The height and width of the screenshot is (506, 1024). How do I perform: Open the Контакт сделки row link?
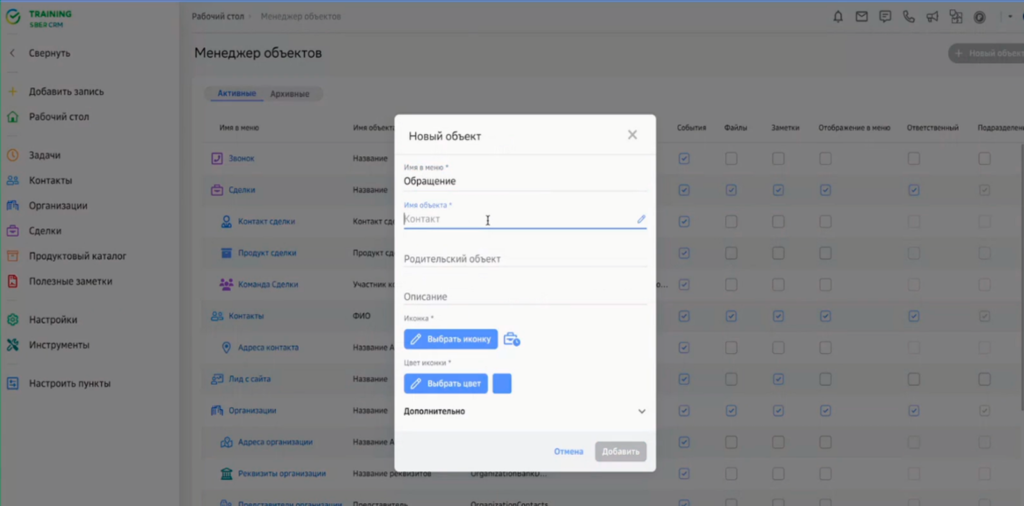click(266, 221)
